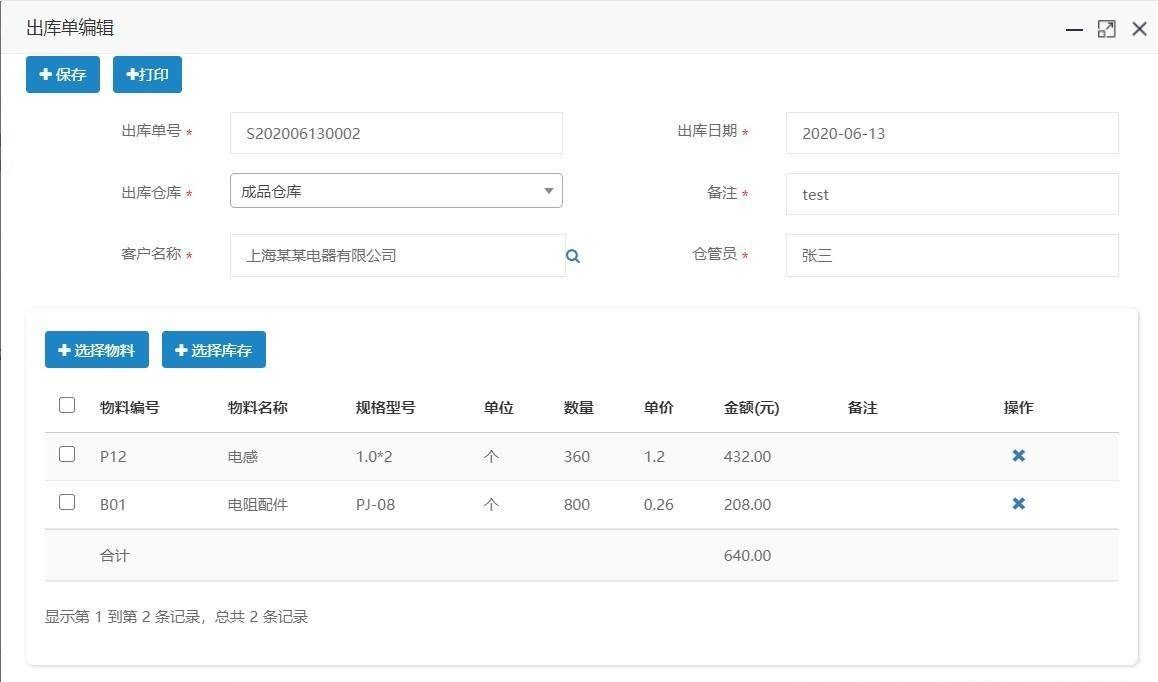Remove the B01 row with its X icon
The height and width of the screenshot is (682, 1158).
coord(1018,504)
